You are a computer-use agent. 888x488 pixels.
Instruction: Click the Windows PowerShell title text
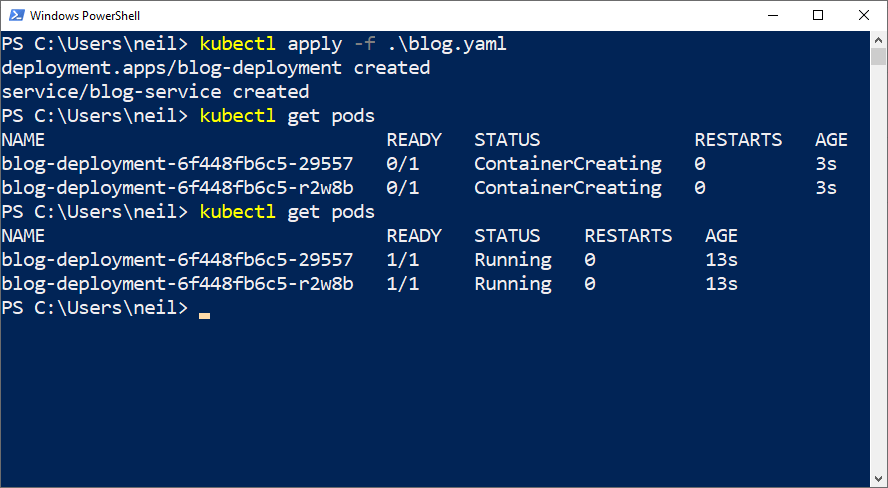point(84,16)
